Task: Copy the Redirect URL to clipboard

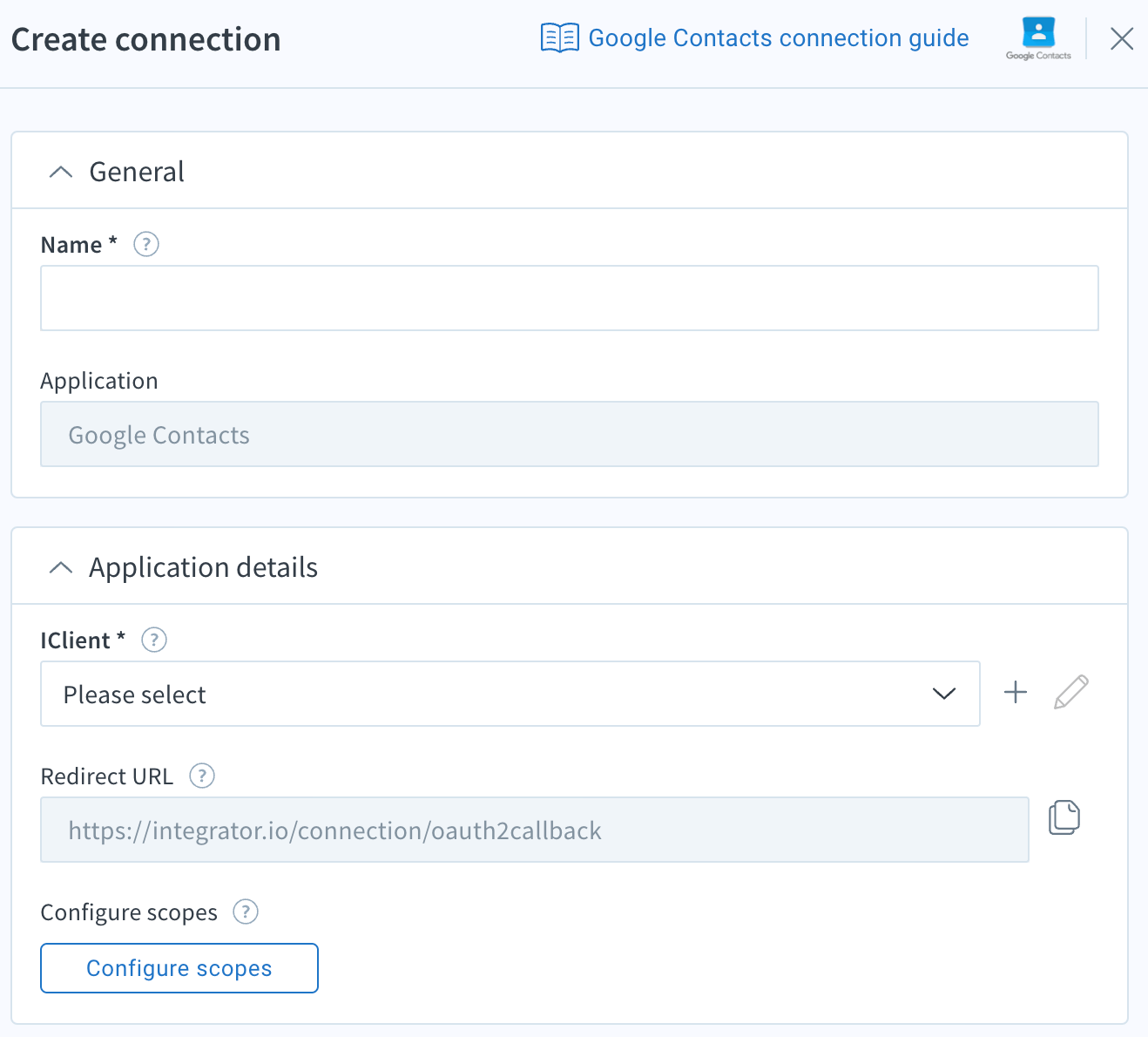Action: pos(1064,818)
